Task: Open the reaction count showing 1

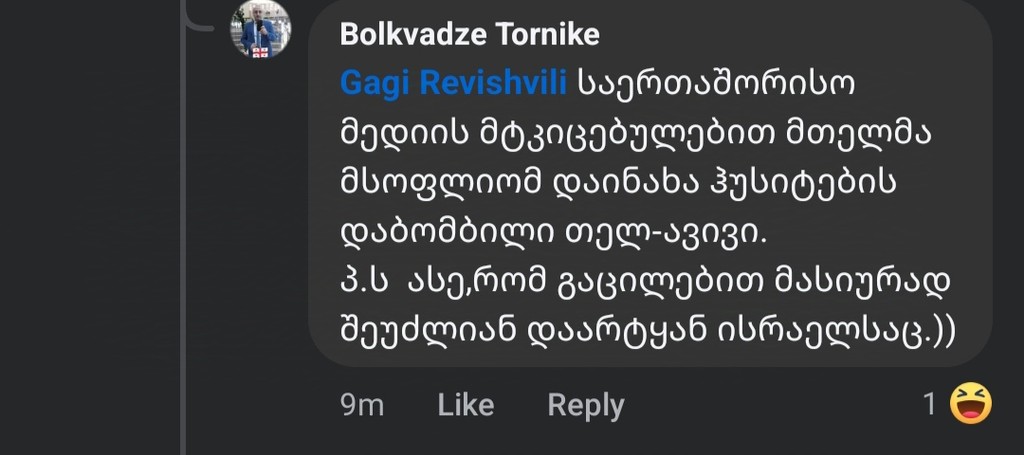Action: pos(929,405)
